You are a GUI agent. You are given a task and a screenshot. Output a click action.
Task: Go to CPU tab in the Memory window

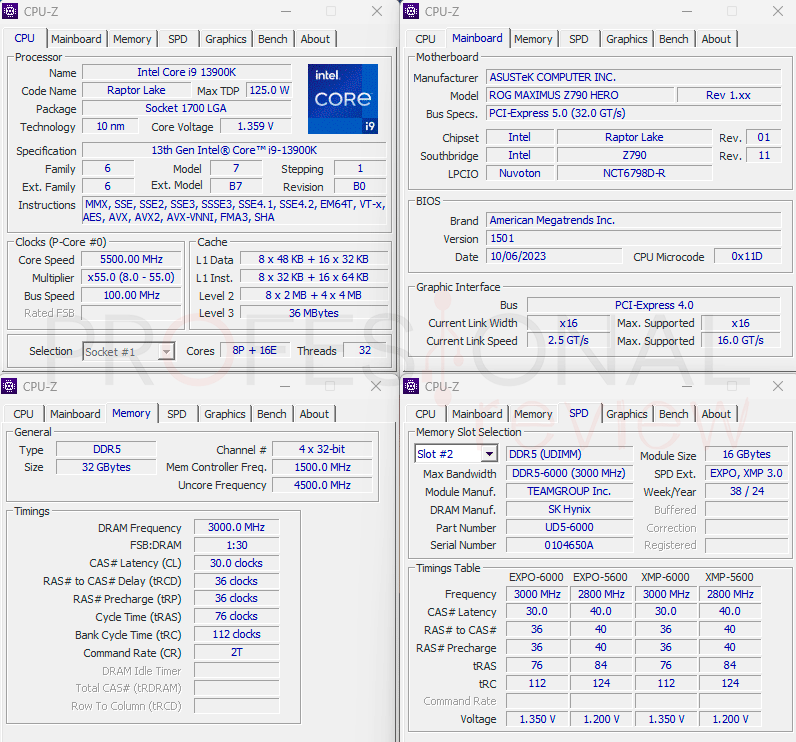23,414
